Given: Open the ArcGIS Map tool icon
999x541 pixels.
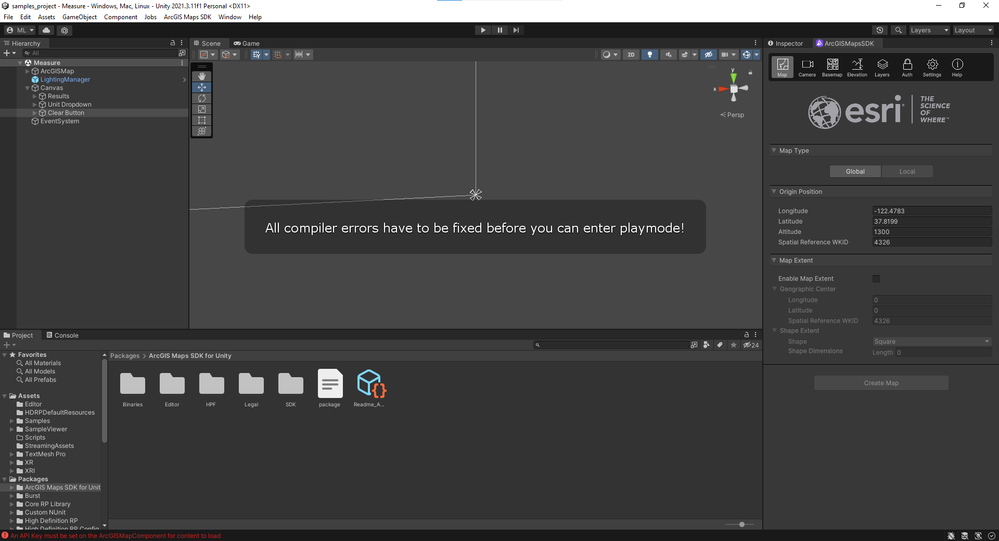Looking at the screenshot, I should [782, 67].
